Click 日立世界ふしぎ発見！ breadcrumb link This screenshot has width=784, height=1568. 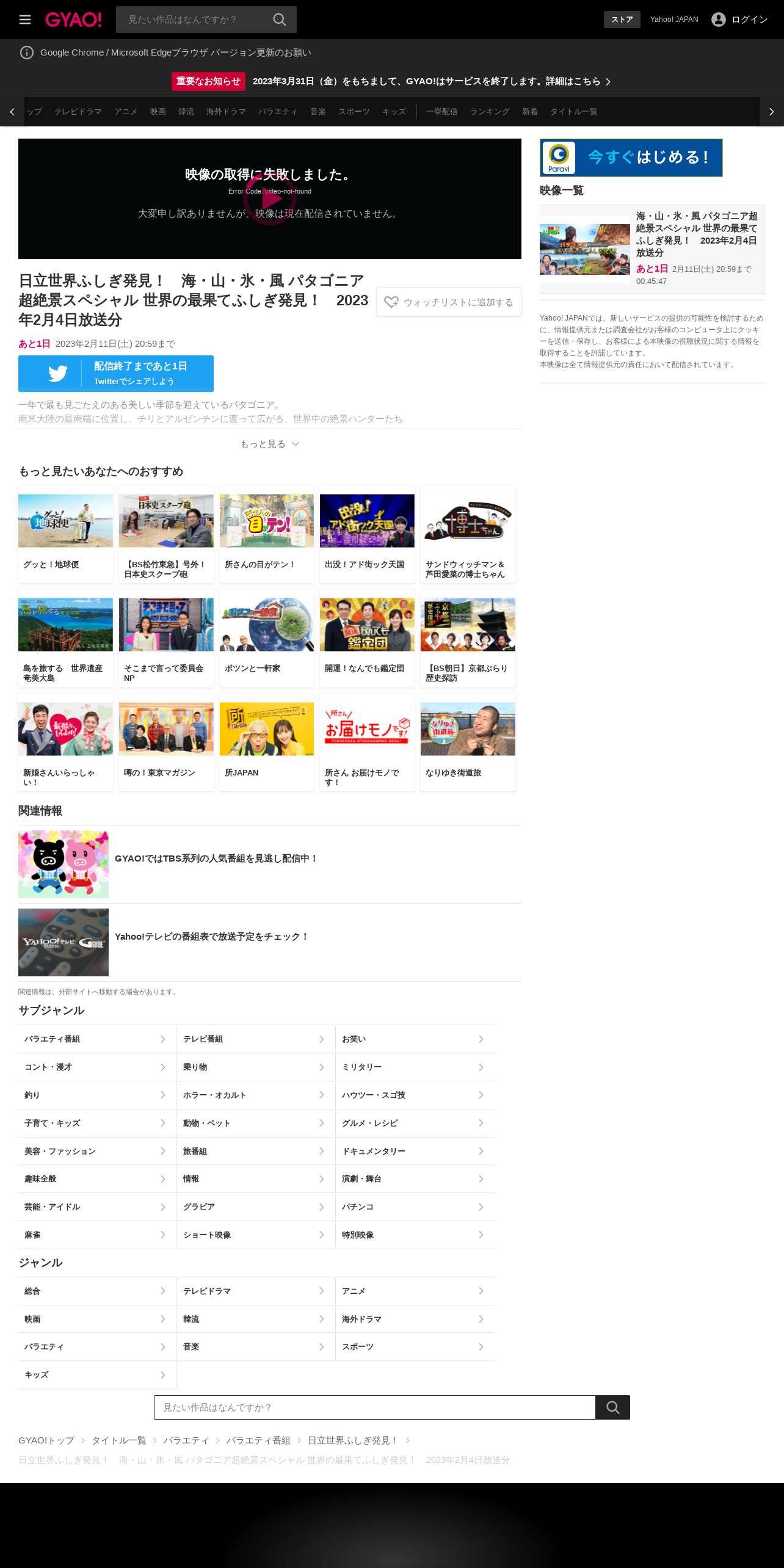pos(353,1440)
